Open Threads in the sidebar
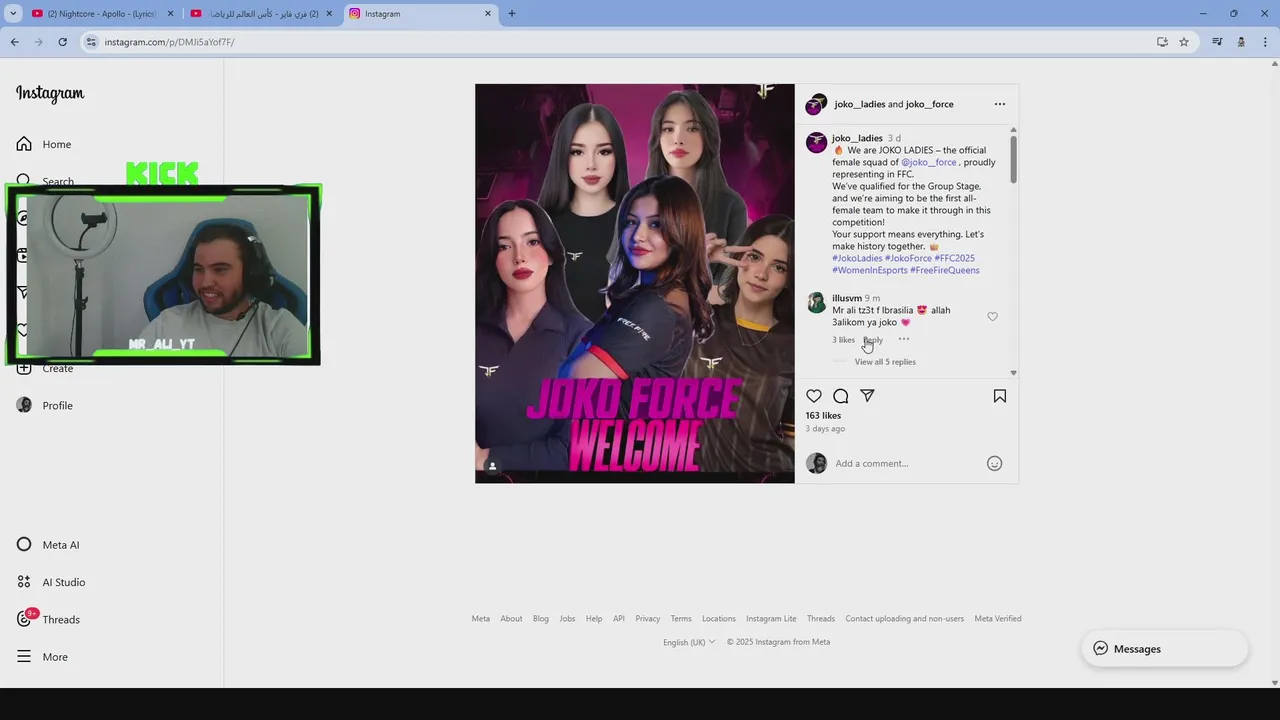Viewport: 1280px width, 720px height. click(48, 619)
